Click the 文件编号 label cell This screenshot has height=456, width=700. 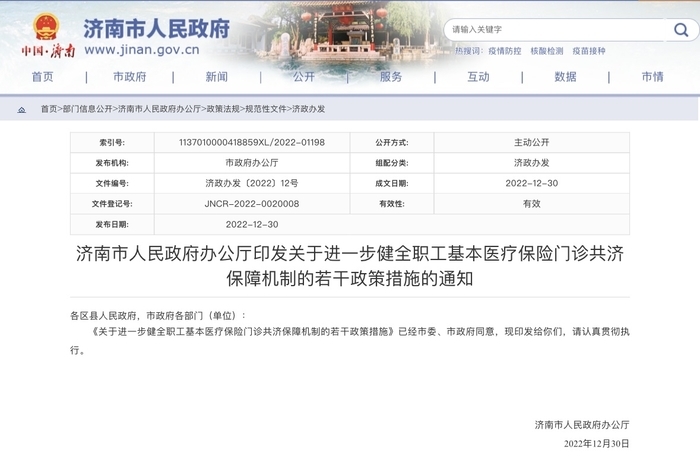pos(112,183)
